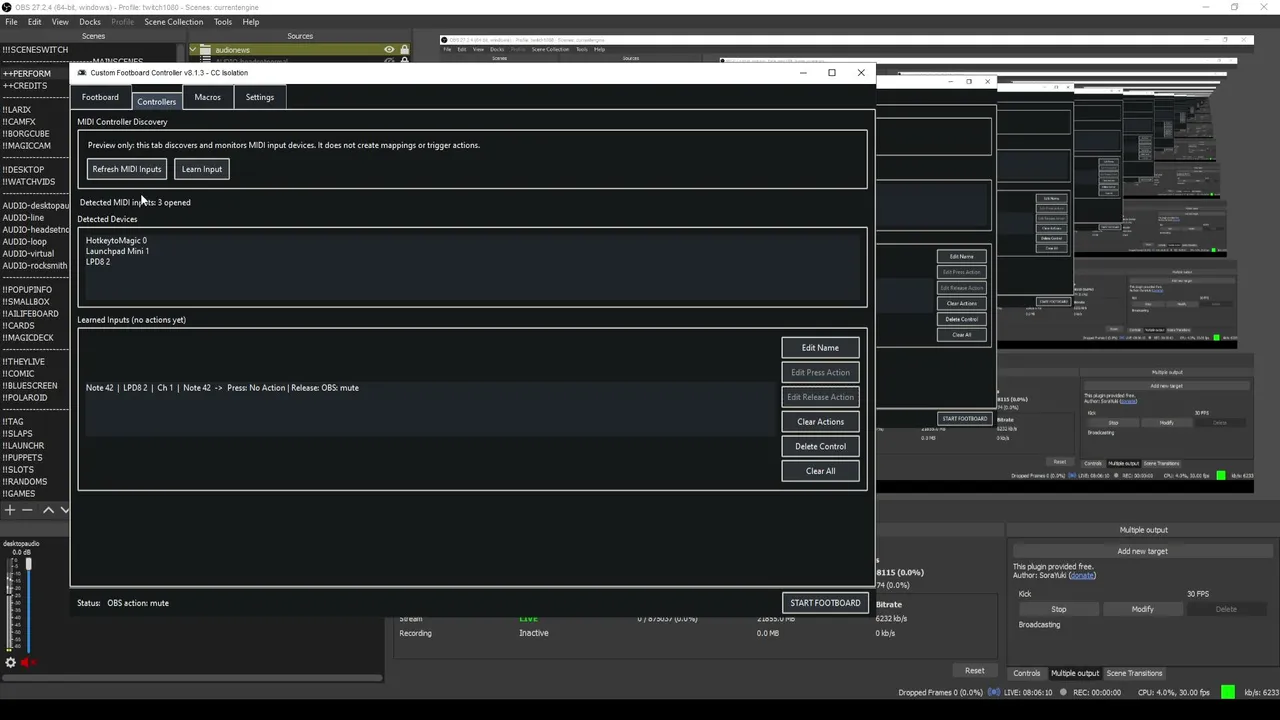Click the START FOOTBOARD button
Image resolution: width=1280 pixels, height=720 pixels.
825,603
